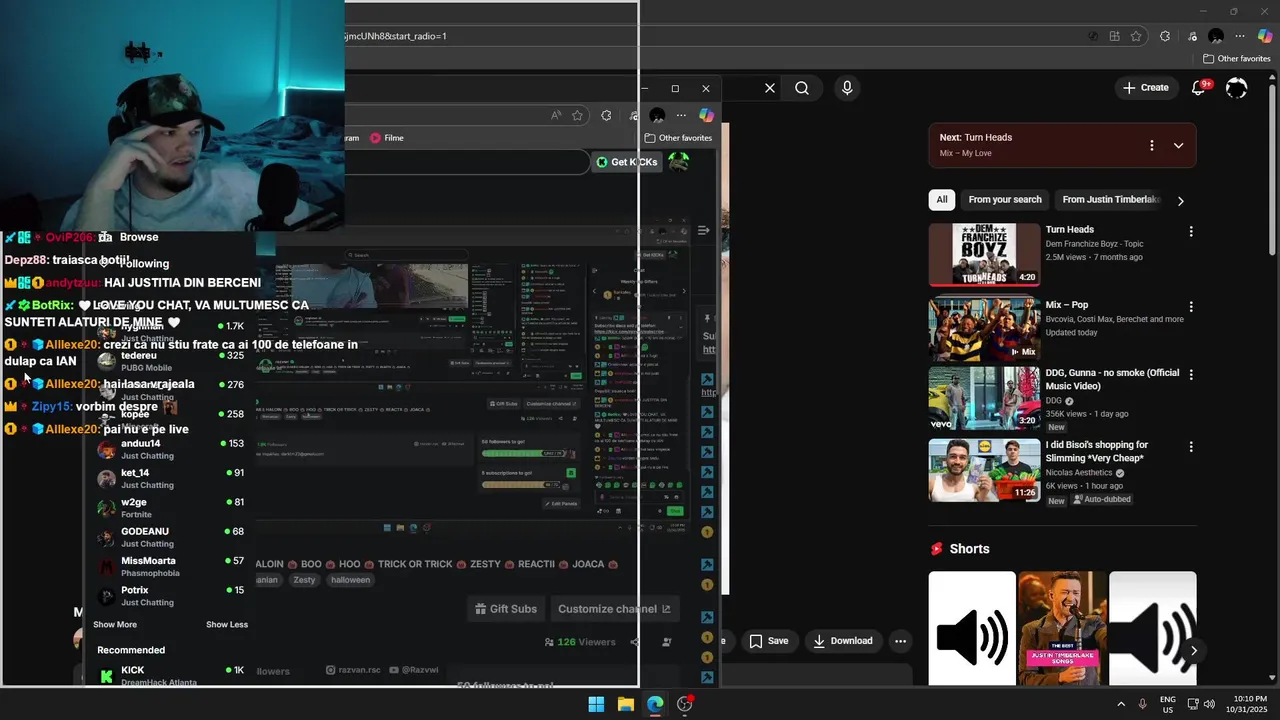Image resolution: width=1280 pixels, height=720 pixels.
Task: Open Copilot in the small Edge window
Action: click(x=706, y=116)
